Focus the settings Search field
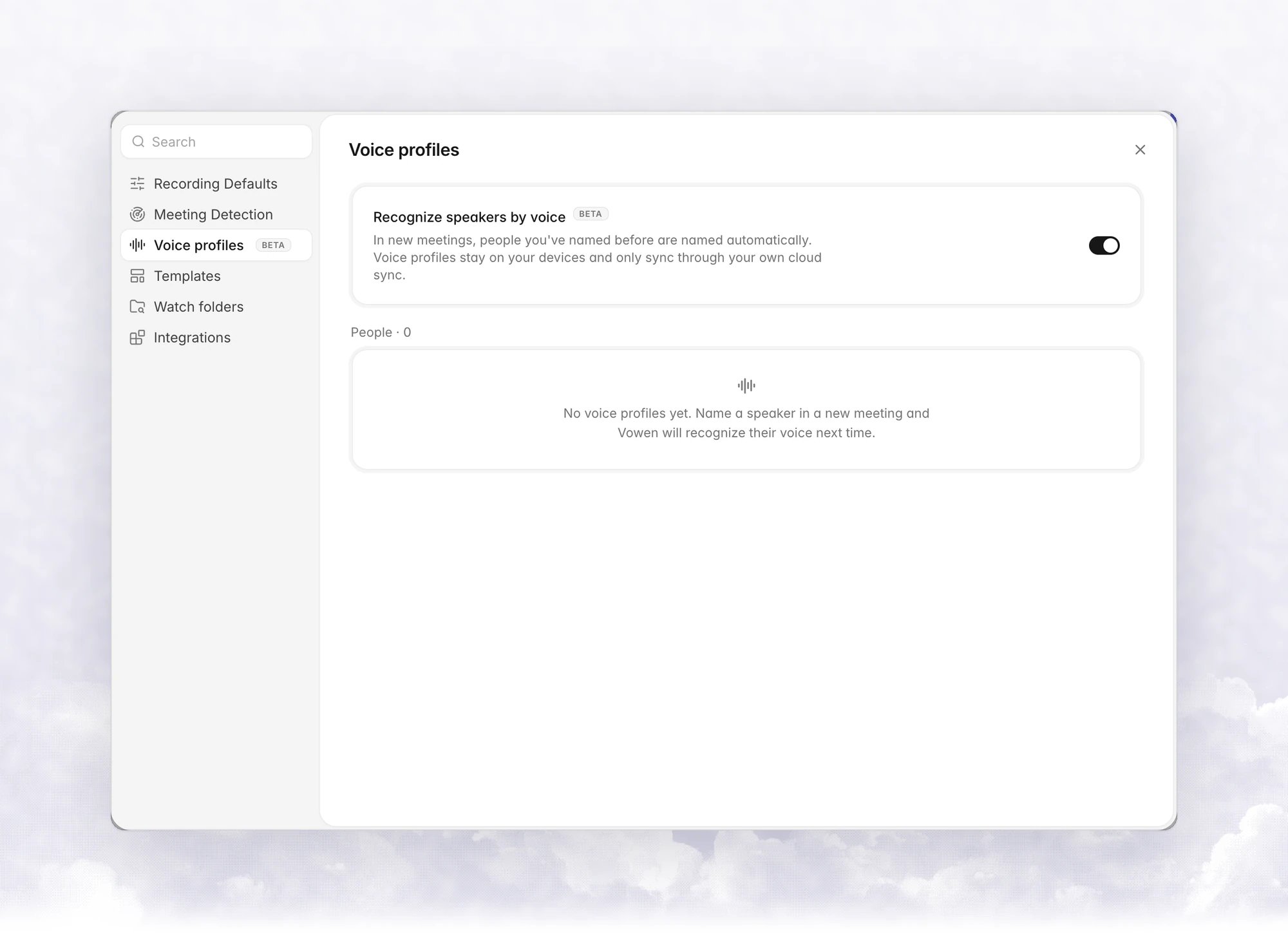The width and height of the screenshot is (1288, 941). click(x=216, y=142)
